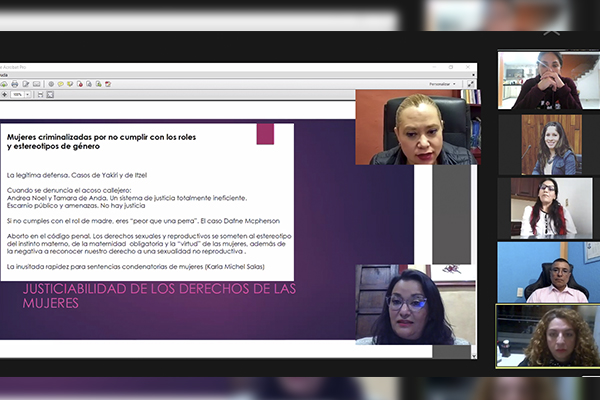The image size is (600, 400).
Task: Click the line 'La inusitada rapidez para sentencias condenatorias'
Action: (x=135, y=267)
